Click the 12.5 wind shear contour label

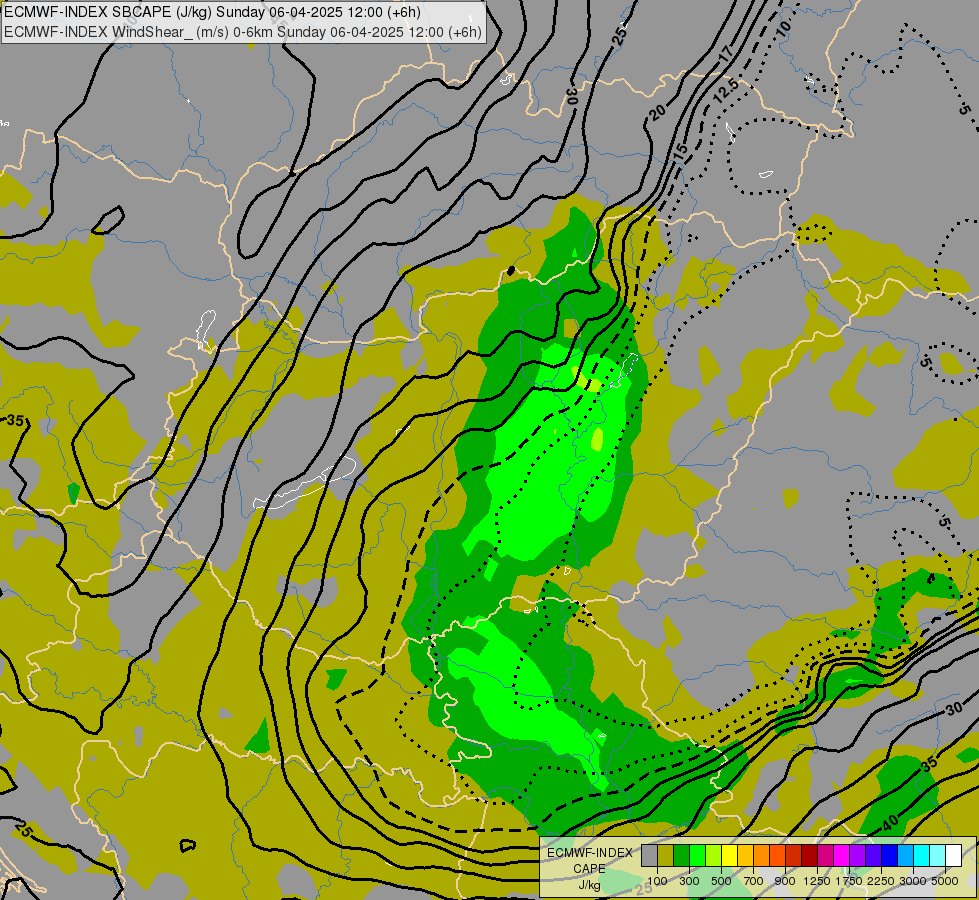pos(726,92)
